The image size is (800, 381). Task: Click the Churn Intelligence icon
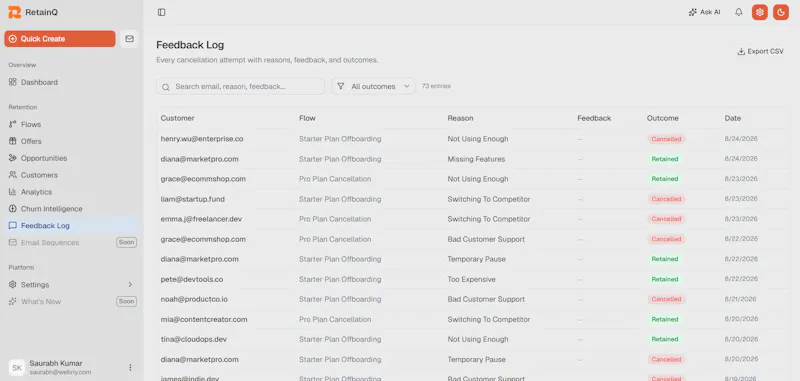[13, 209]
